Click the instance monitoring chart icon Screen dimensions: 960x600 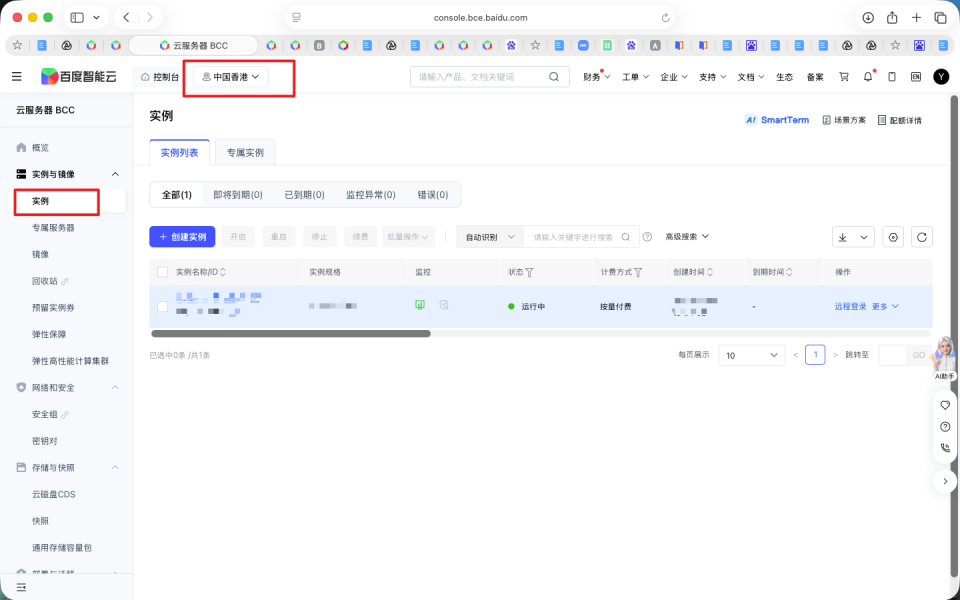(420, 305)
